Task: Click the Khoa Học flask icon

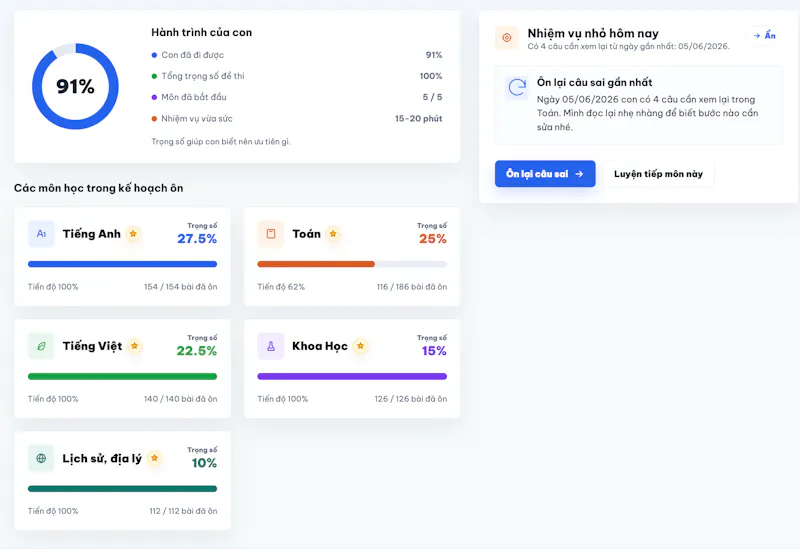Action: [x=271, y=346]
